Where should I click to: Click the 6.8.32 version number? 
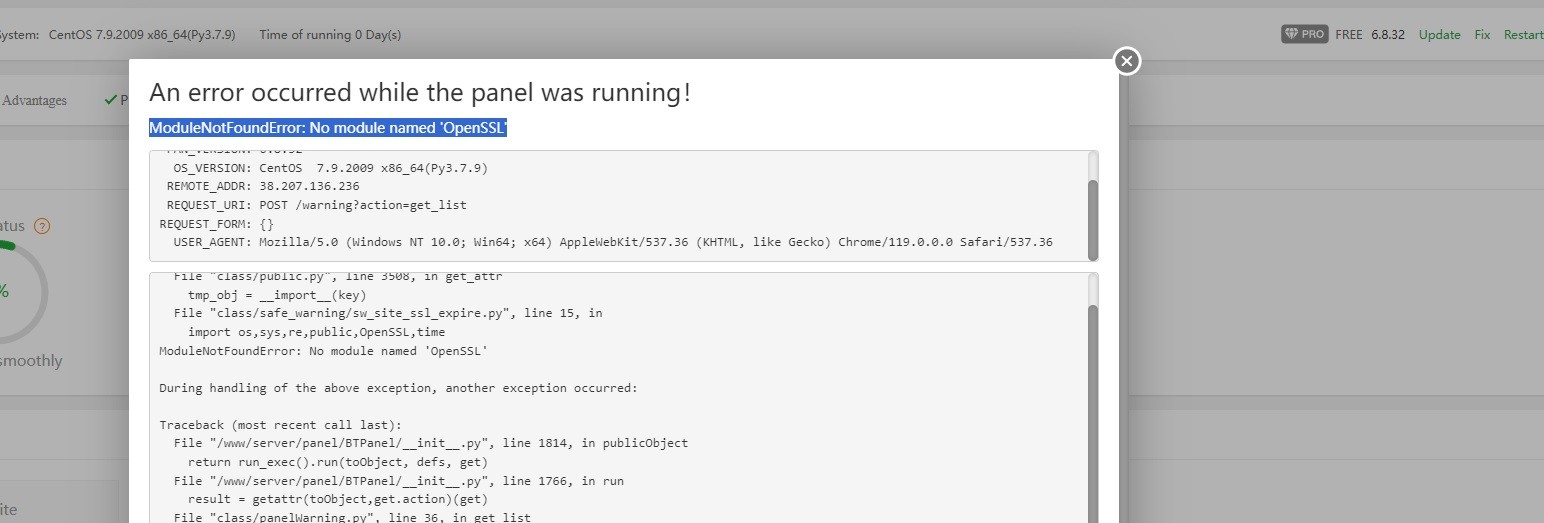1388,34
